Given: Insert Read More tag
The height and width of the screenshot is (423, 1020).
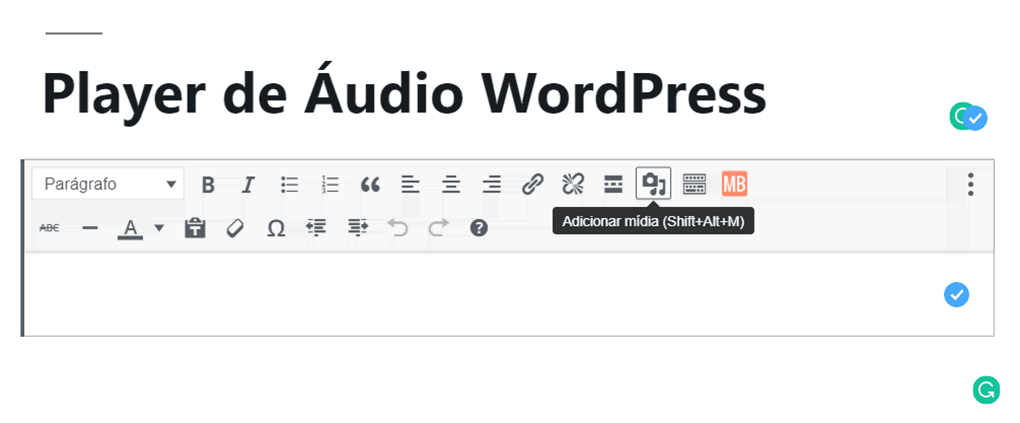Looking at the screenshot, I should (613, 185).
